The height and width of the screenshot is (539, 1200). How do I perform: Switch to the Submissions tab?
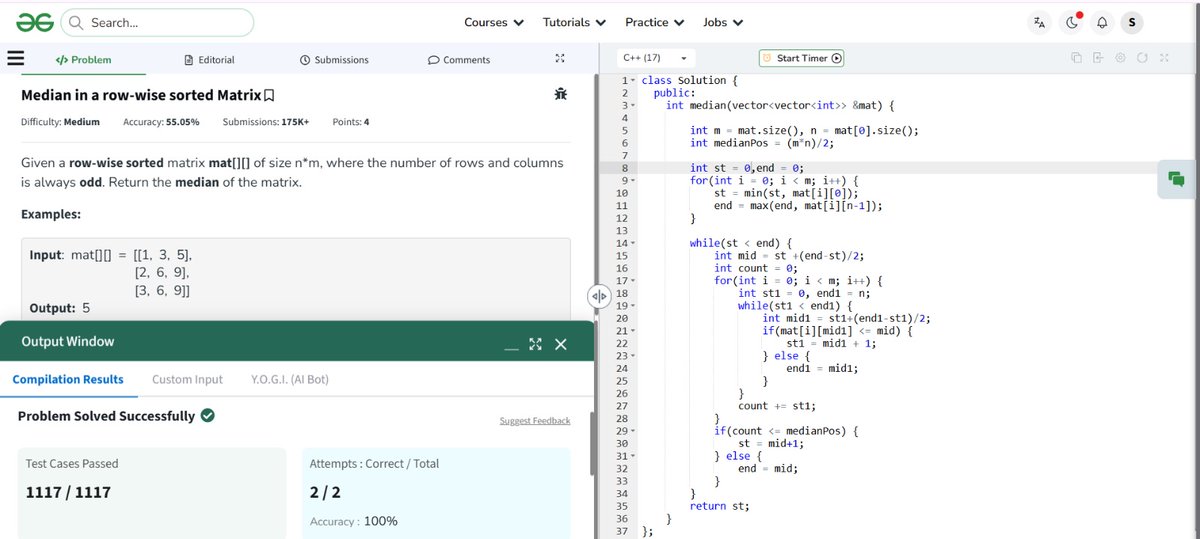pos(334,60)
